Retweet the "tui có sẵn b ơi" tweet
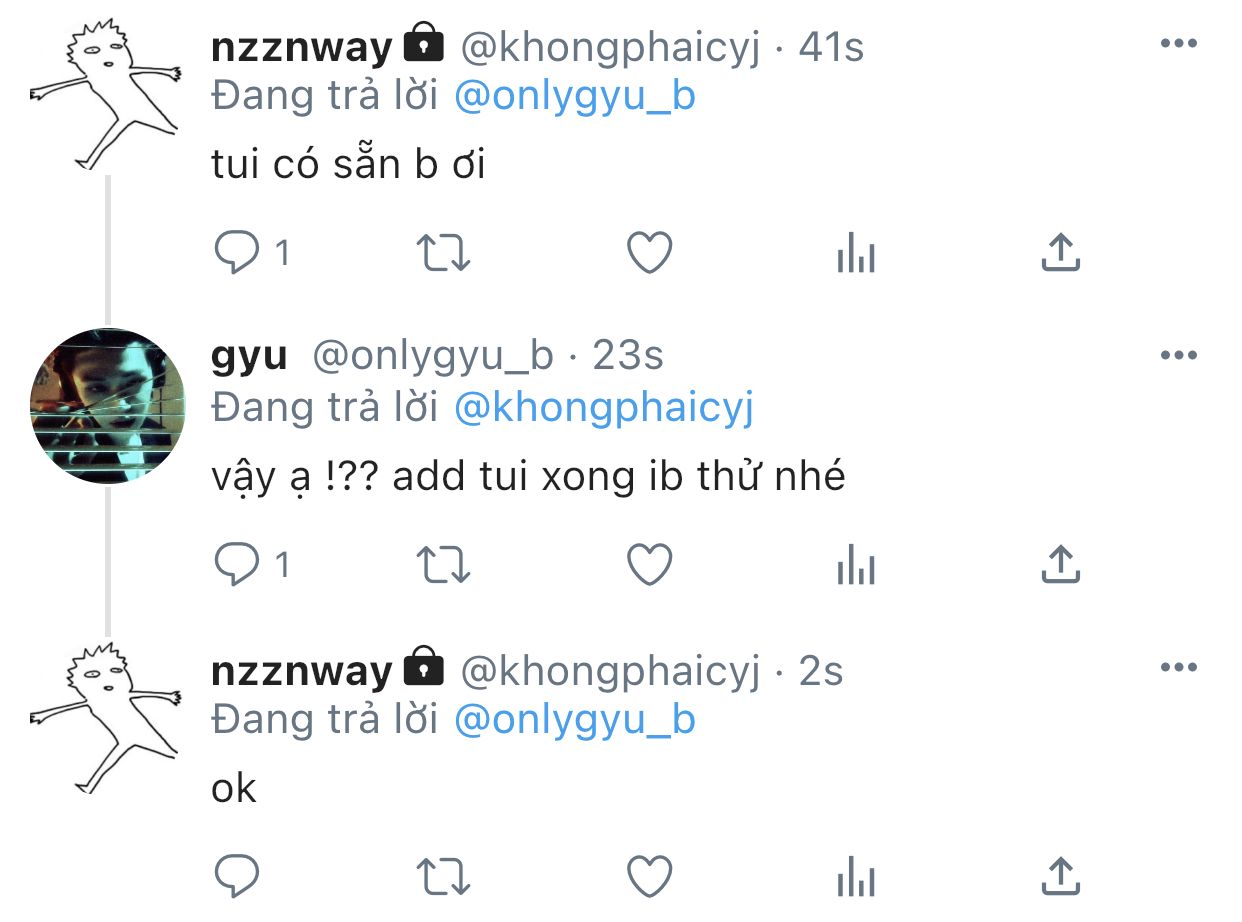This screenshot has width=1242, height=922. [442, 254]
